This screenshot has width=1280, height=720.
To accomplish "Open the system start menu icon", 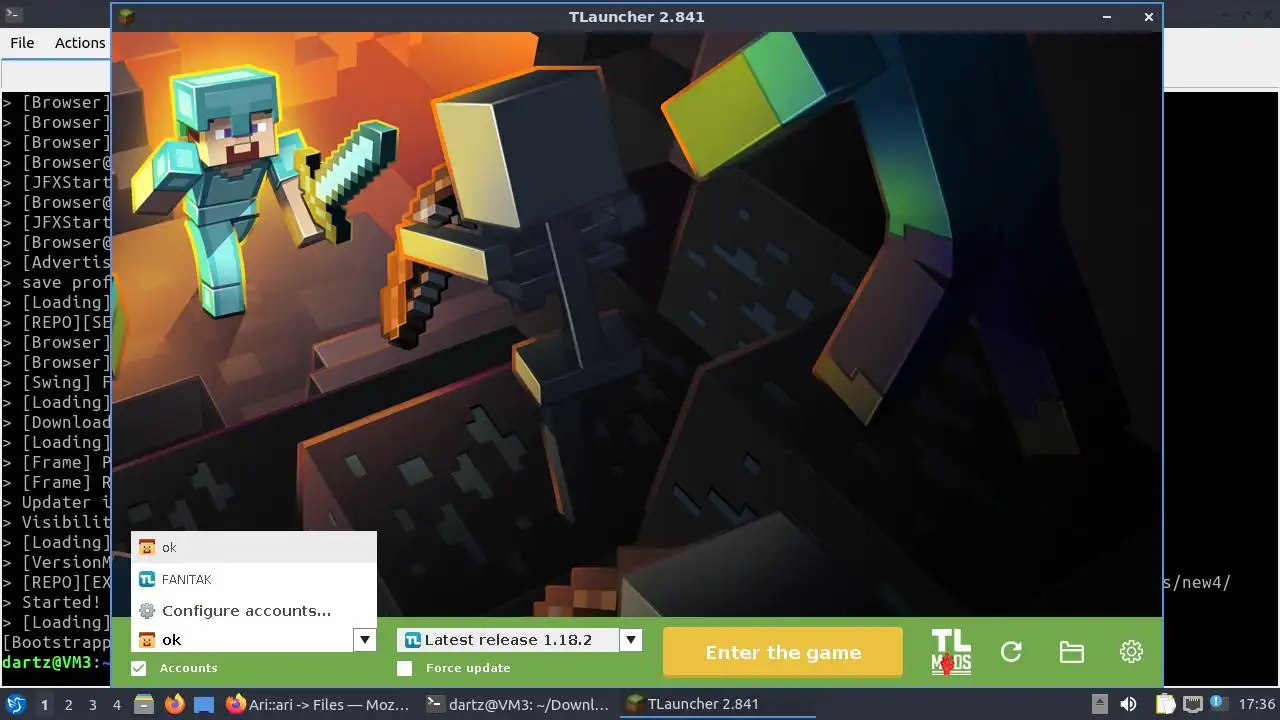I will [x=16, y=704].
